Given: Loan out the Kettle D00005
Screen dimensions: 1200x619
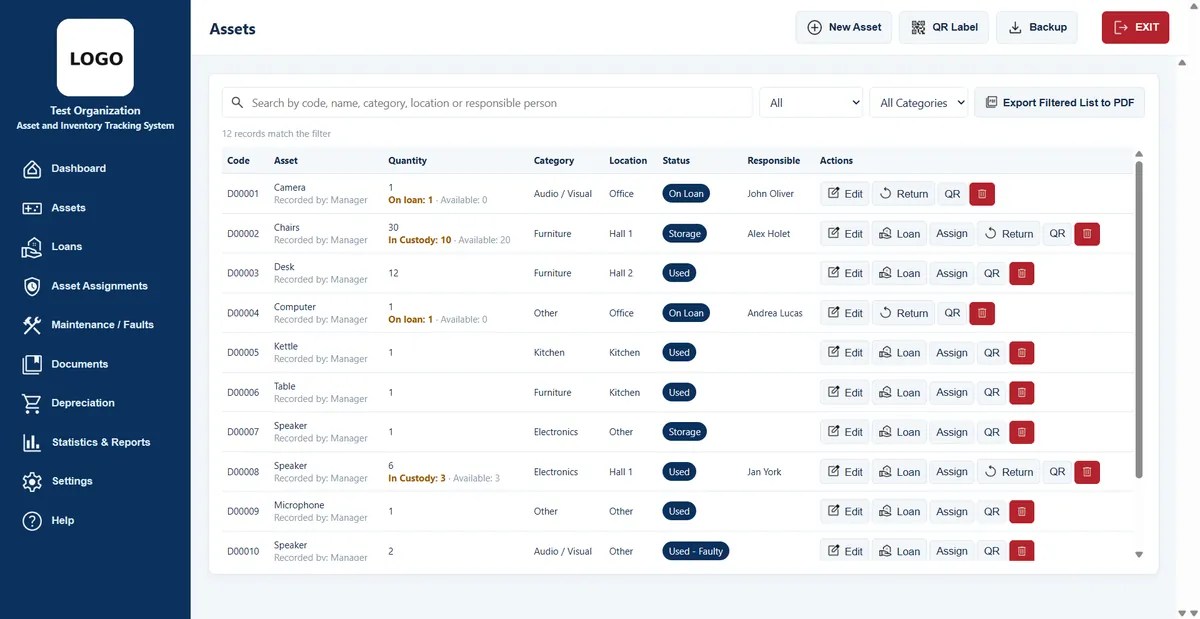Looking at the screenshot, I should 899,353.
